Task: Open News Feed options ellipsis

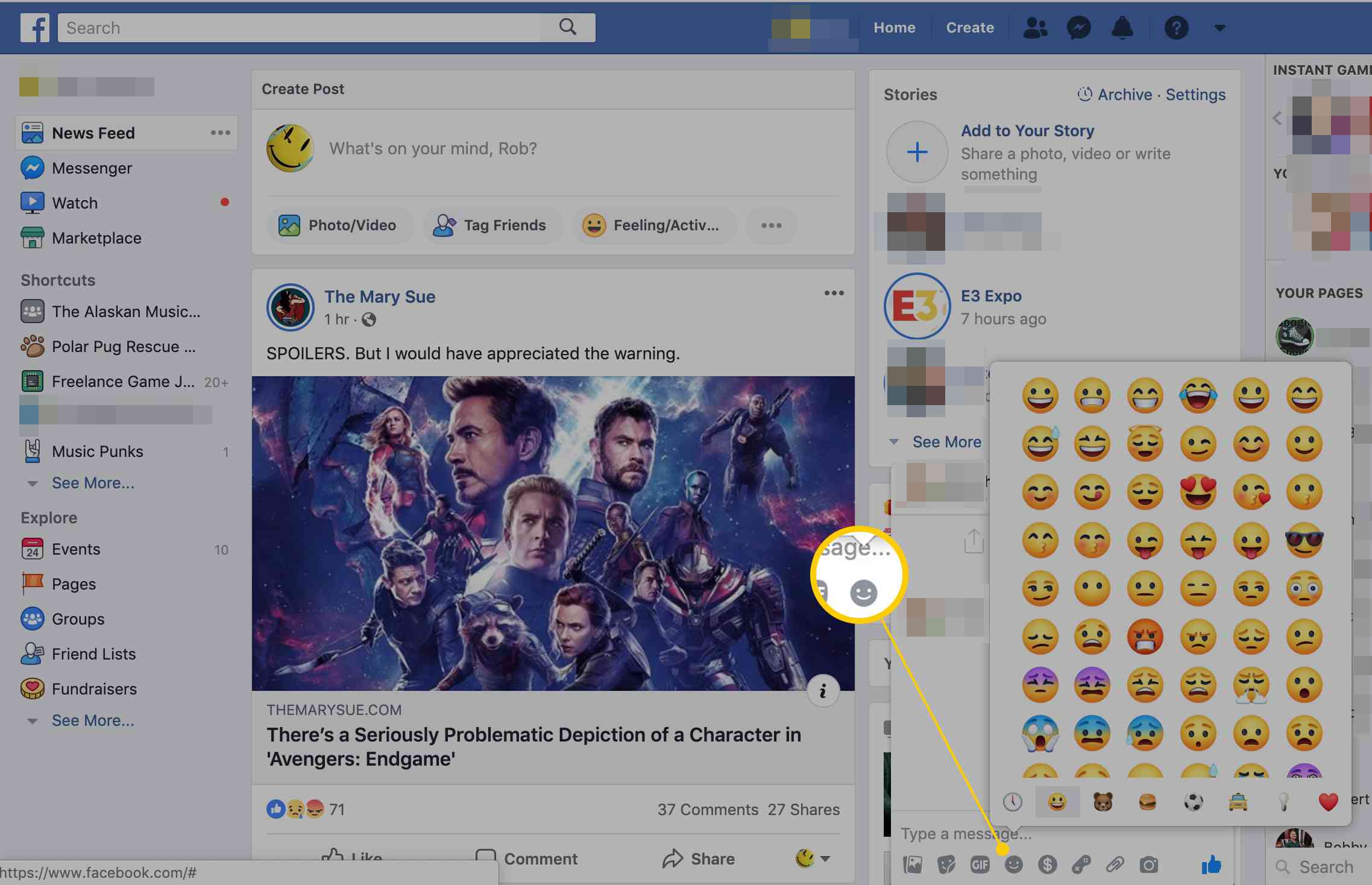Action: click(x=221, y=133)
